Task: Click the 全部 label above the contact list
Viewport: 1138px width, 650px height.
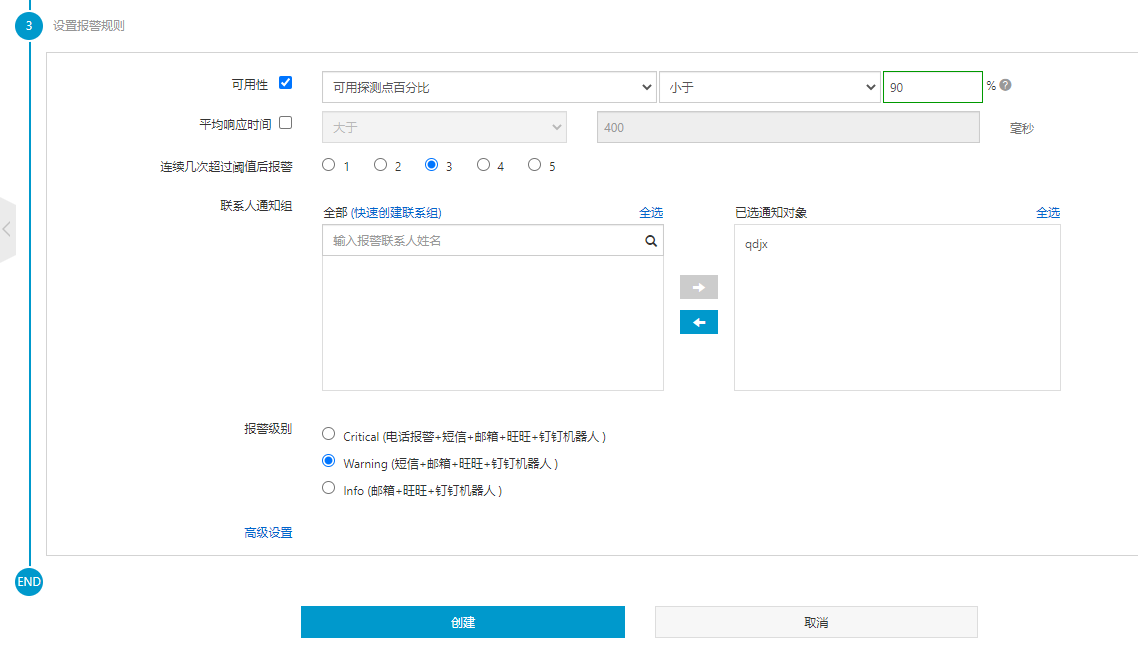Action: tap(335, 213)
